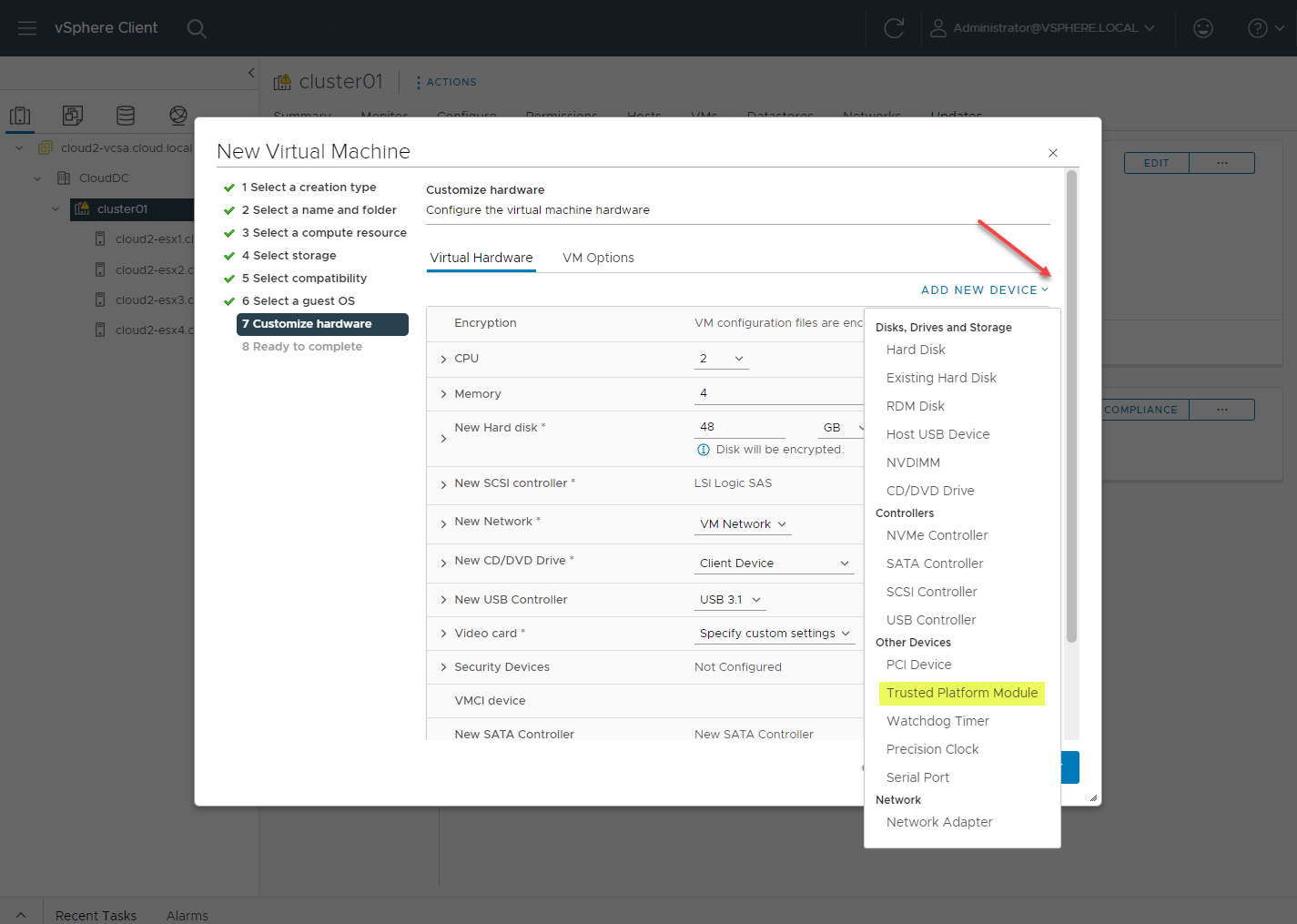This screenshot has height=924, width=1297.
Task: Choose RDM Disk from device menu
Action: click(x=916, y=406)
